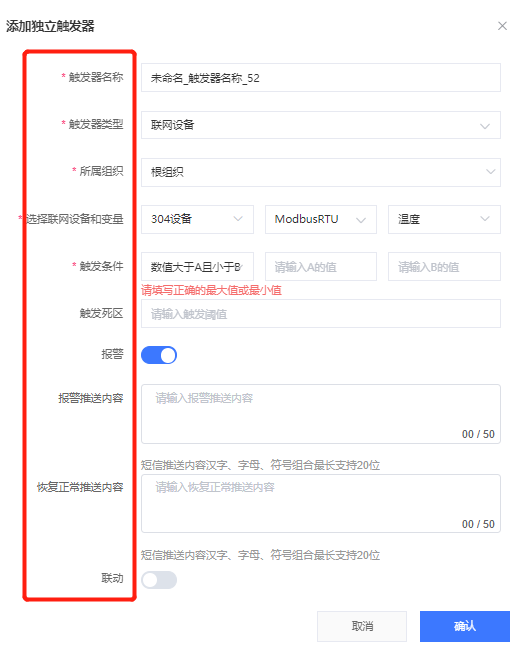521x651 pixels.
Task: Click chevron arrow next to 温度
Action: pos(485,219)
